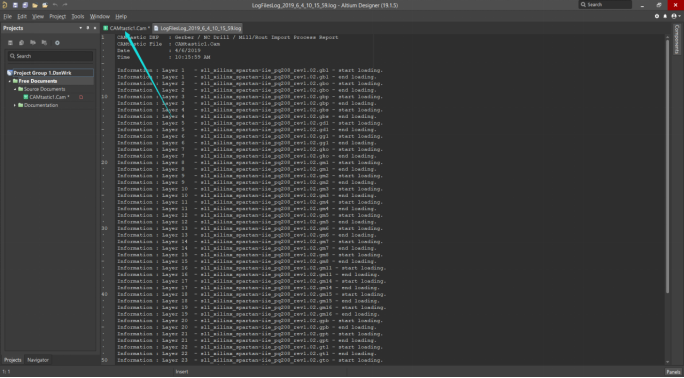Viewport: 684px width, 378px height.
Task: Open setup gear icon near notifications
Action: click(657, 16)
